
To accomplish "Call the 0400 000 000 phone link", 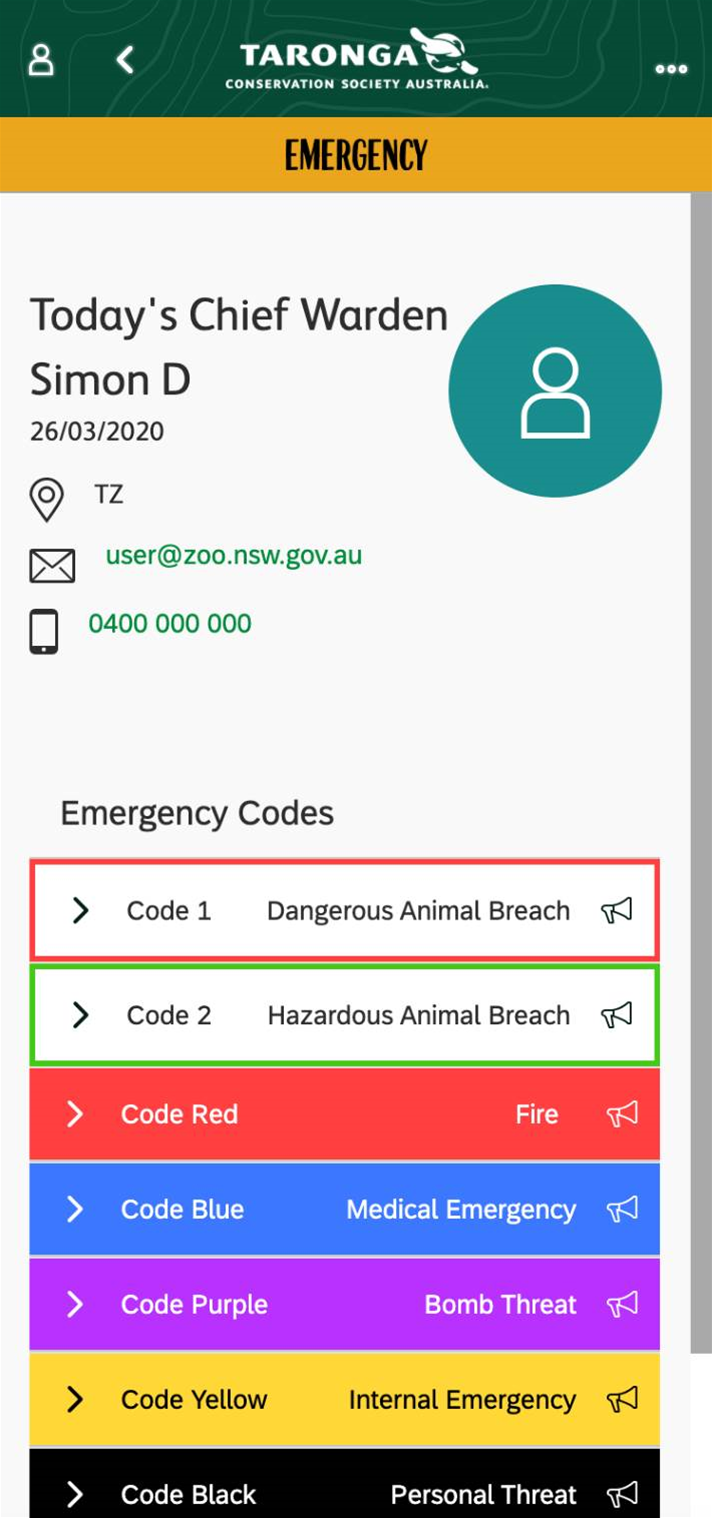I will click(170, 624).
